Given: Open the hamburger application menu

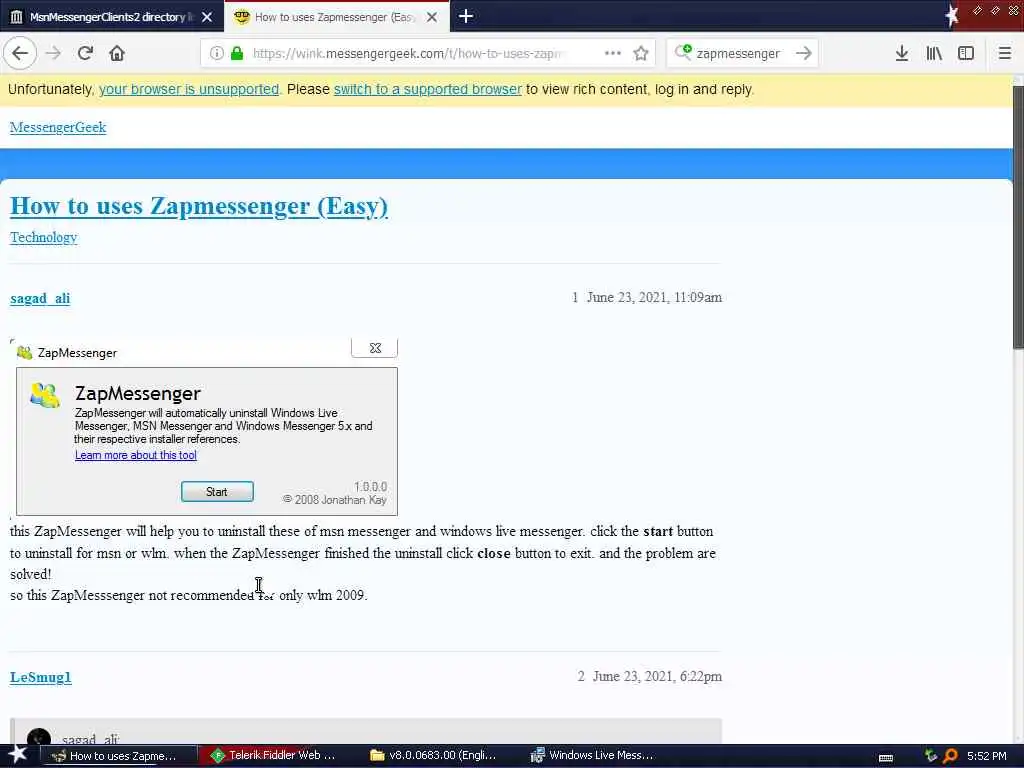Looking at the screenshot, I should pyautogui.click(x=1005, y=53).
